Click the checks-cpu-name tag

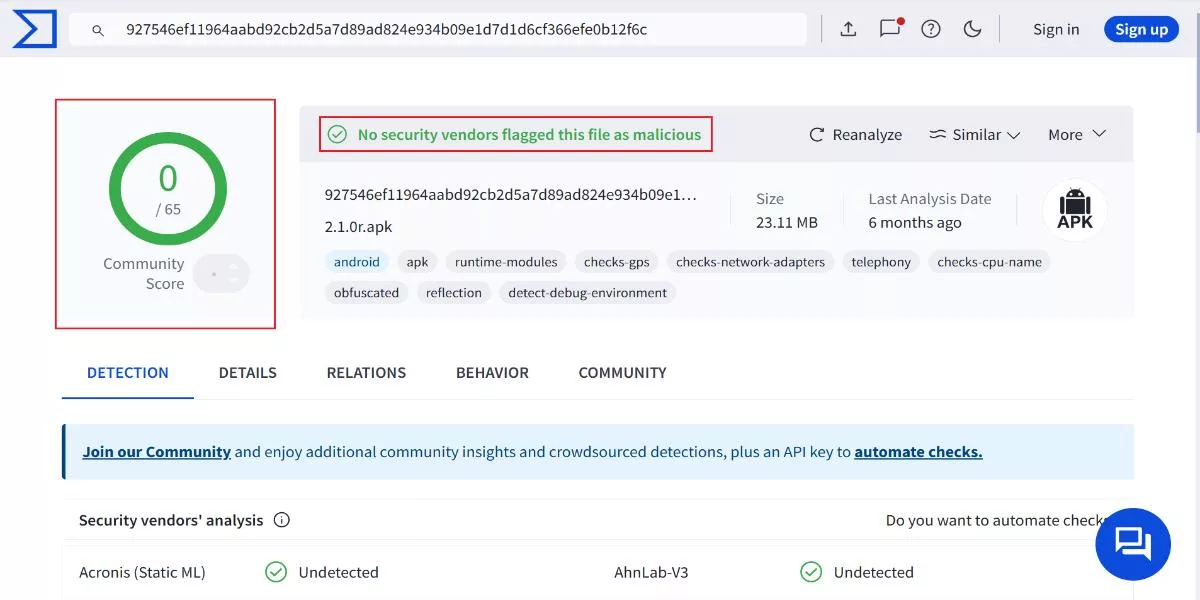click(x=990, y=262)
